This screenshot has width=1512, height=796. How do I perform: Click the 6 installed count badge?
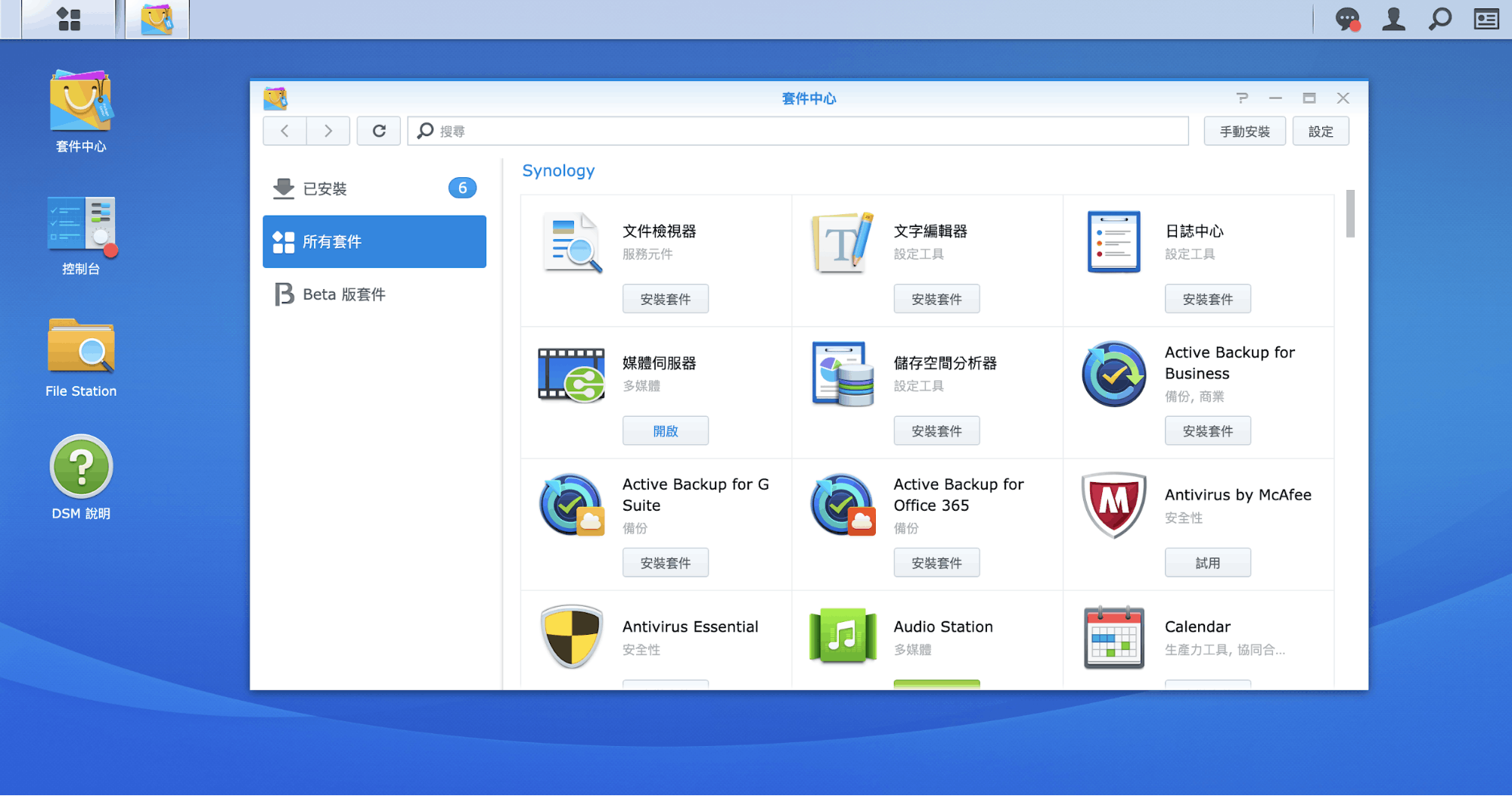point(462,188)
